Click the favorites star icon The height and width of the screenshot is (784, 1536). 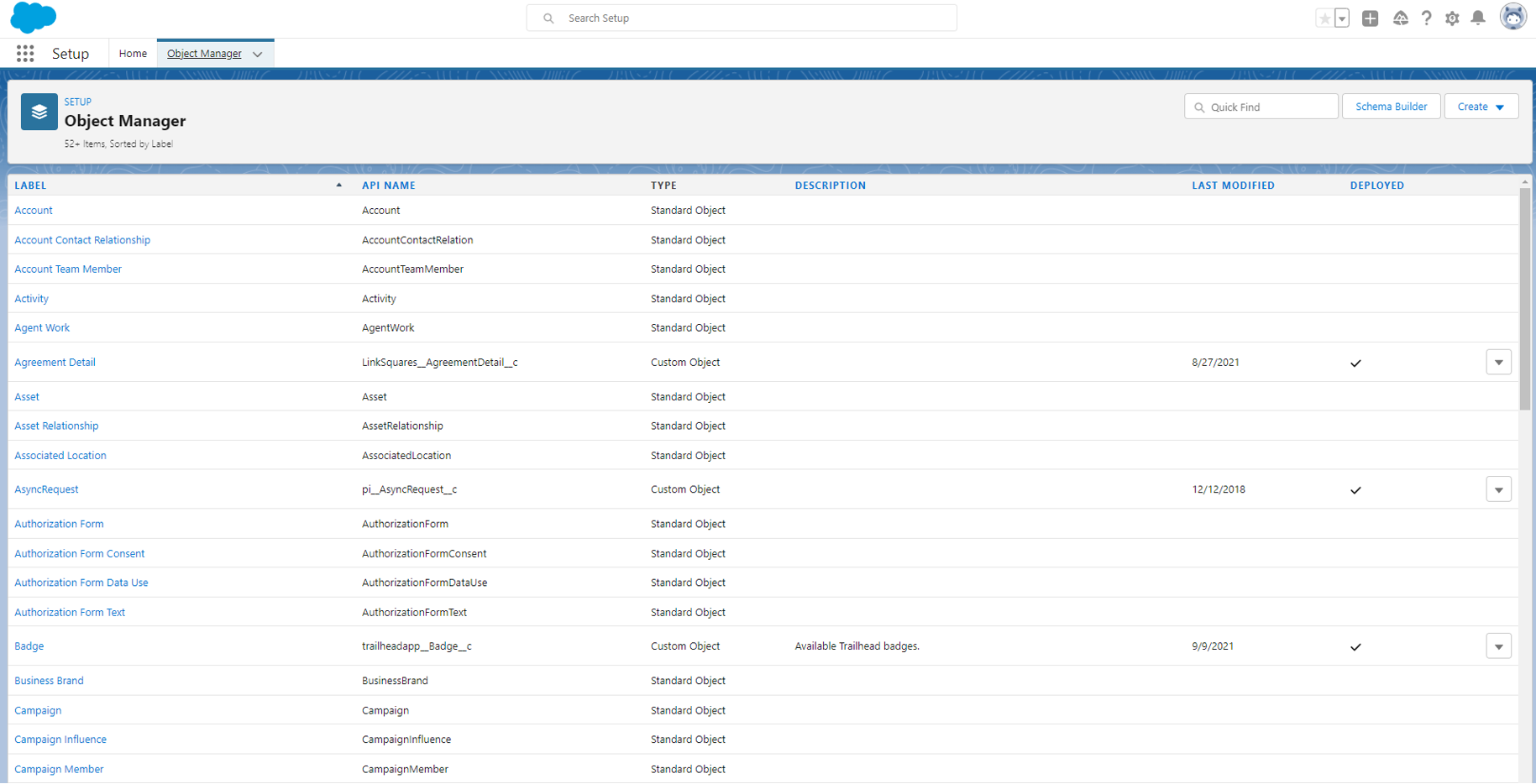(1324, 18)
